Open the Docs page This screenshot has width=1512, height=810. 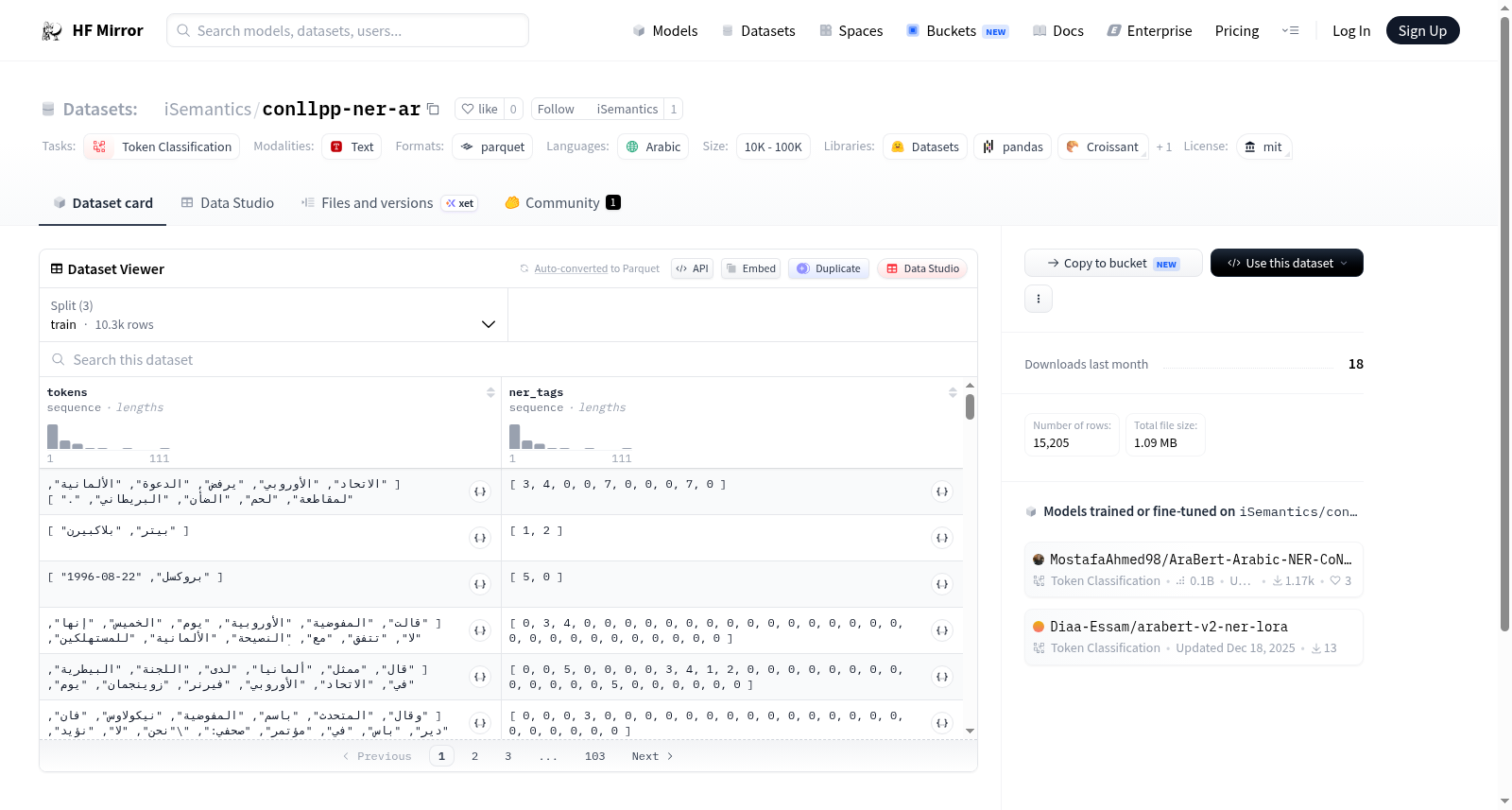1058,31
